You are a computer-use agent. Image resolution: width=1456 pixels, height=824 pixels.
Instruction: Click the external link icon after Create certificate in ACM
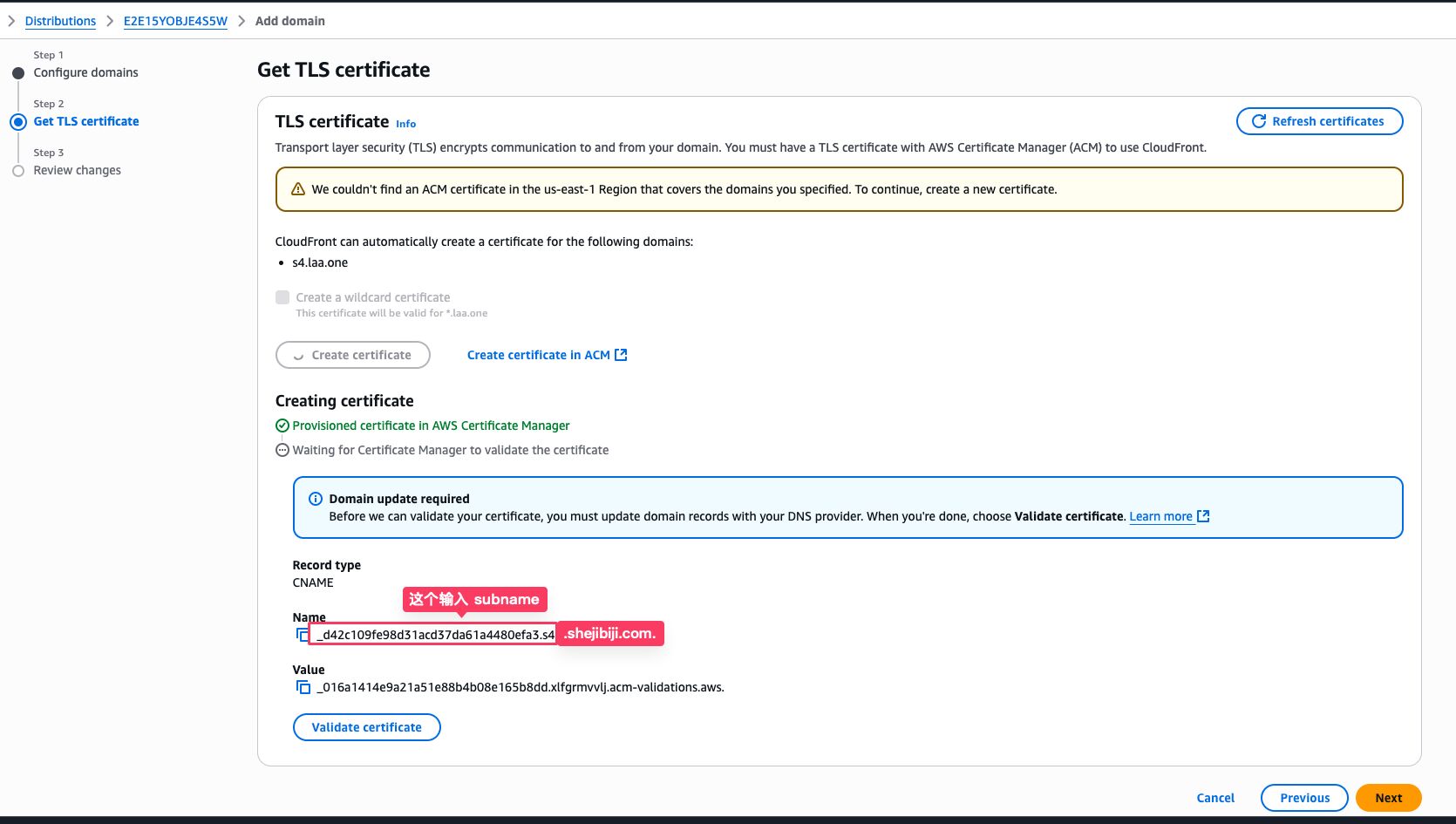[621, 355]
